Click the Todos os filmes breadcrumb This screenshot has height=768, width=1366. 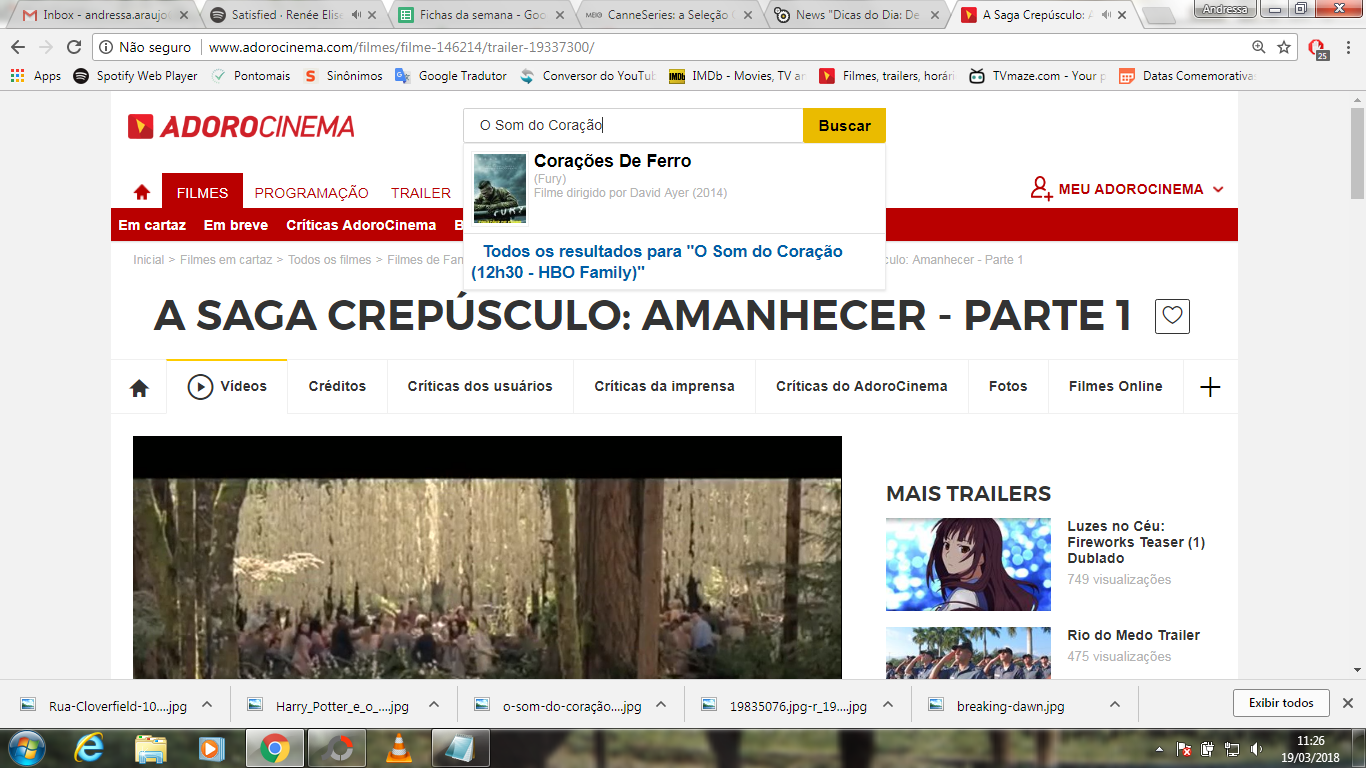tap(329, 260)
